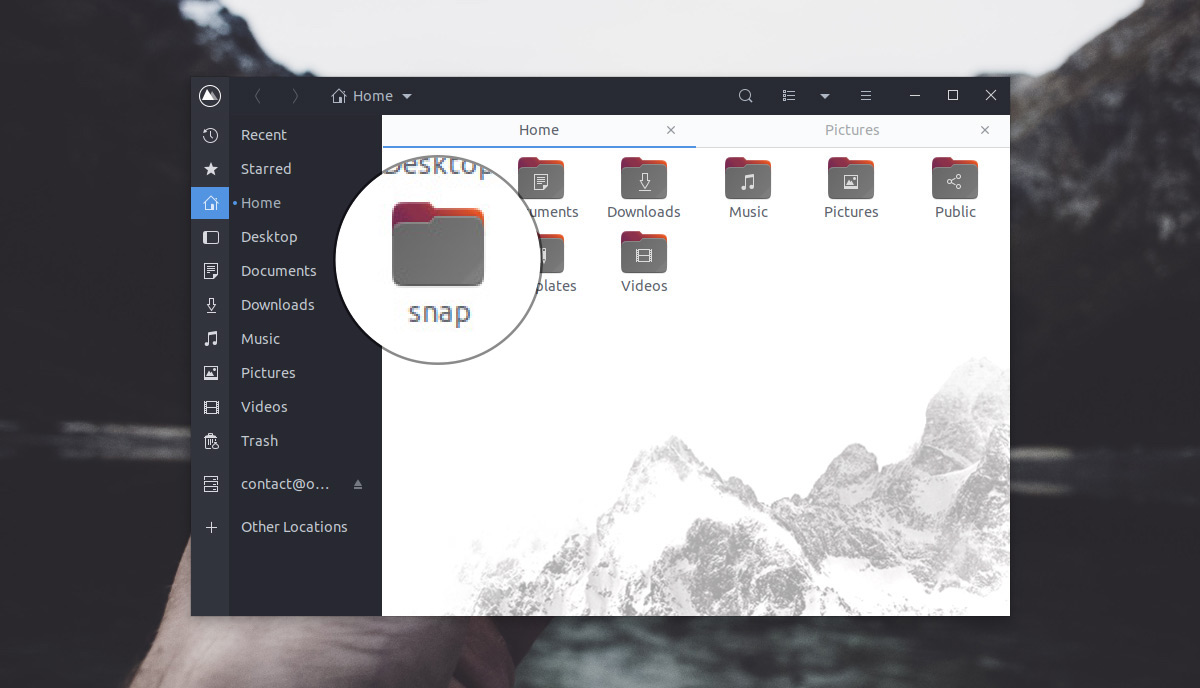Select the Home tab

click(538, 130)
